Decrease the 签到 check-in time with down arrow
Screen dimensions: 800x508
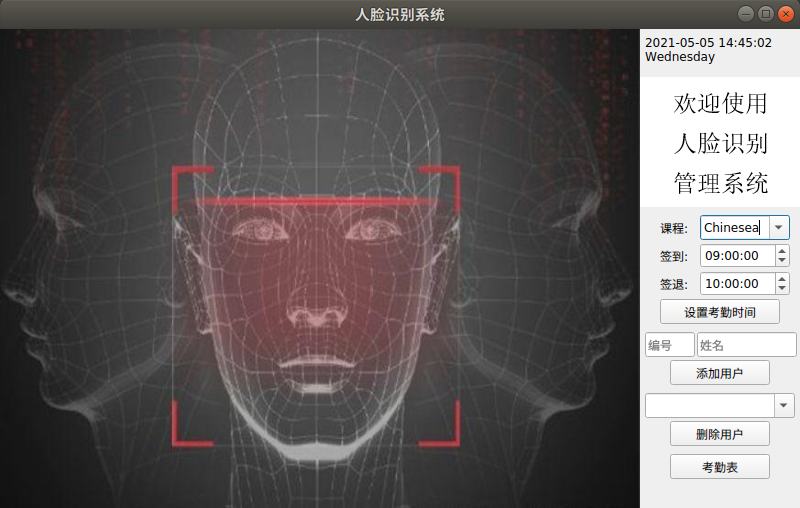tap(782, 261)
